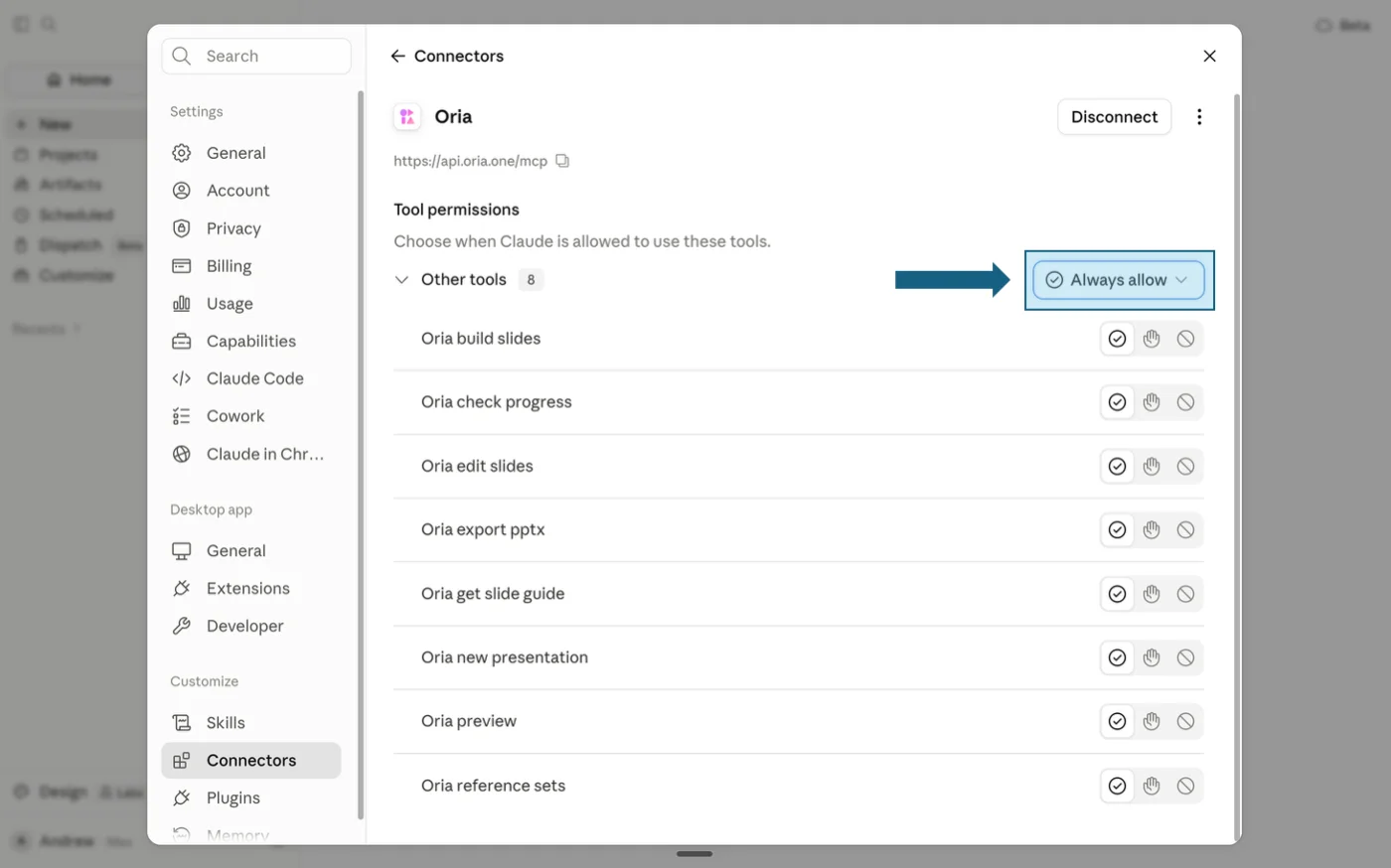
Task: Require approval for Oria reference sets
Action: (1152, 786)
